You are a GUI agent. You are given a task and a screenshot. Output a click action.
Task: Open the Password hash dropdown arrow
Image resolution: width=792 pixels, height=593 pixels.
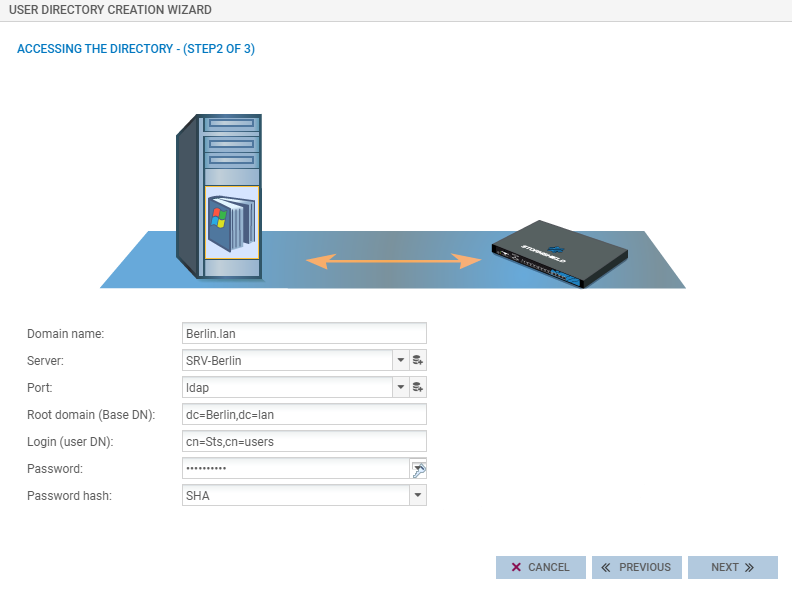(417, 495)
